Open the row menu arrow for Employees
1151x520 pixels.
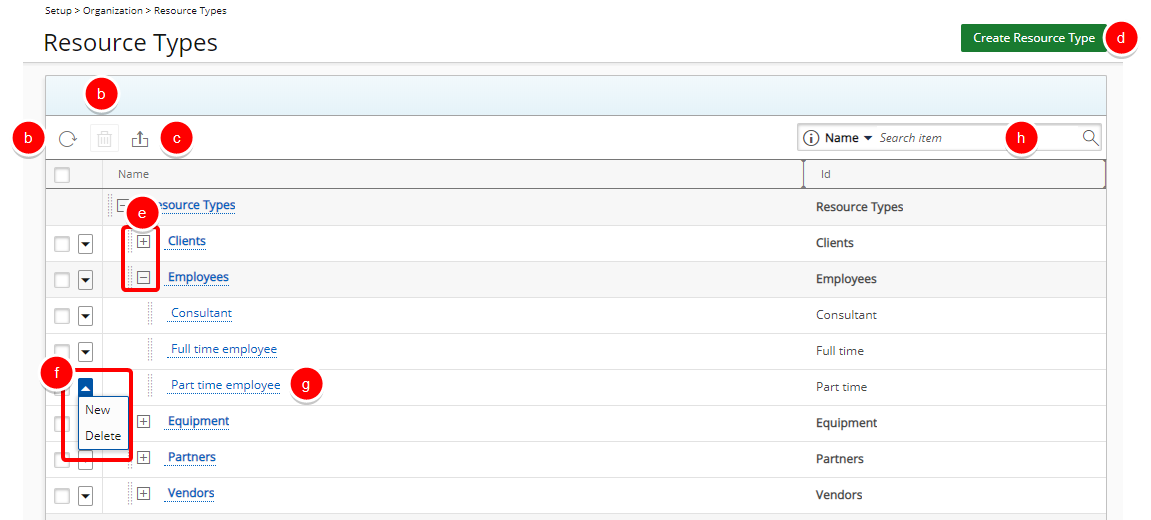[85, 279]
